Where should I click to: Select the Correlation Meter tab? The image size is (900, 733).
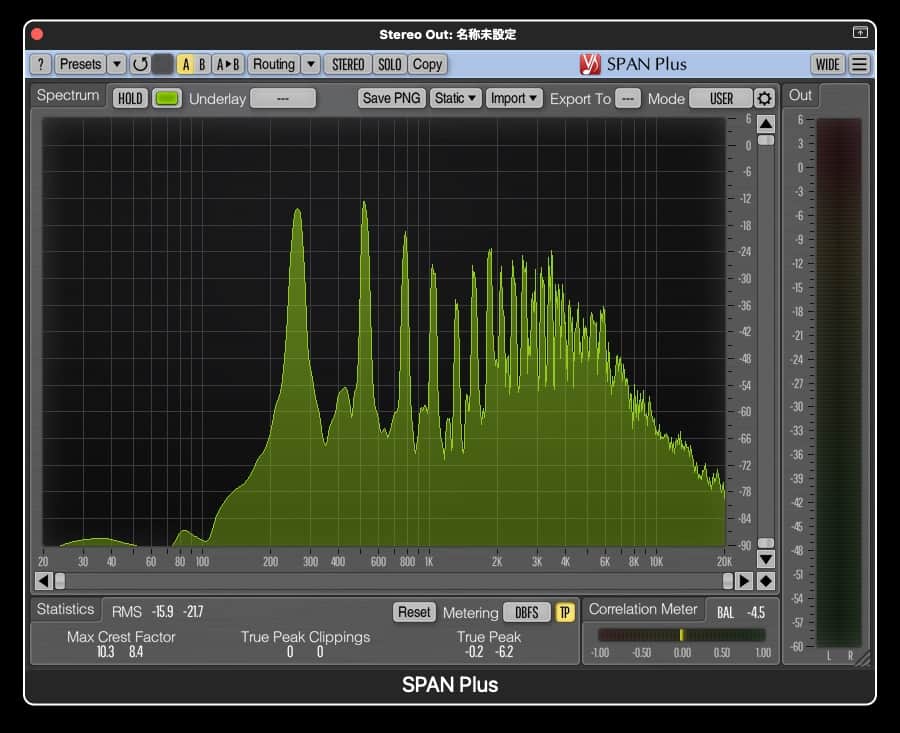point(643,609)
